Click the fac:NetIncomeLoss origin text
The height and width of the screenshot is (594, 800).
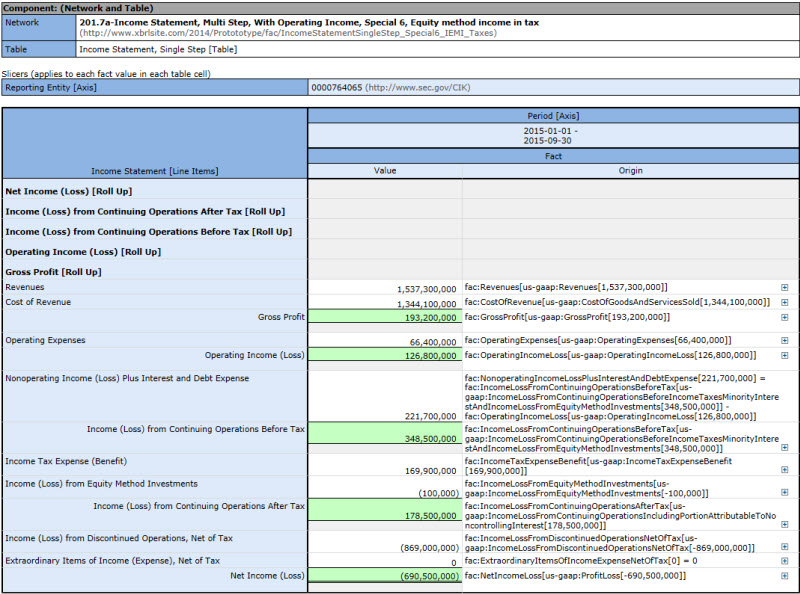click(x=576, y=576)
